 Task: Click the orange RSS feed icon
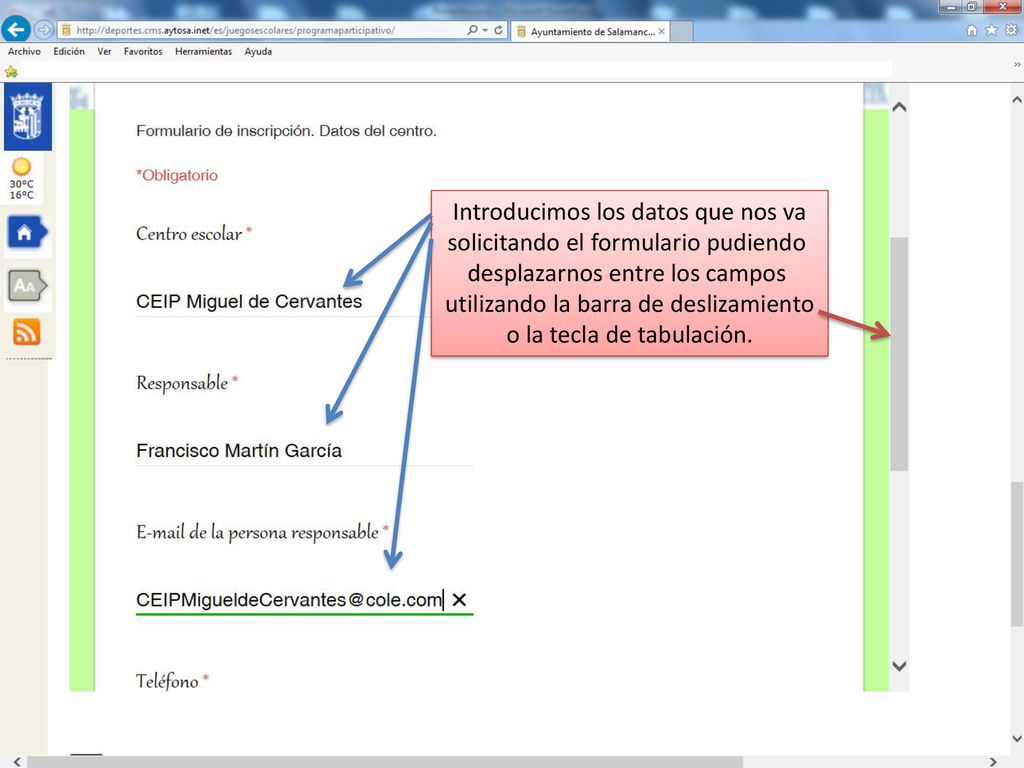coord(27,332)
